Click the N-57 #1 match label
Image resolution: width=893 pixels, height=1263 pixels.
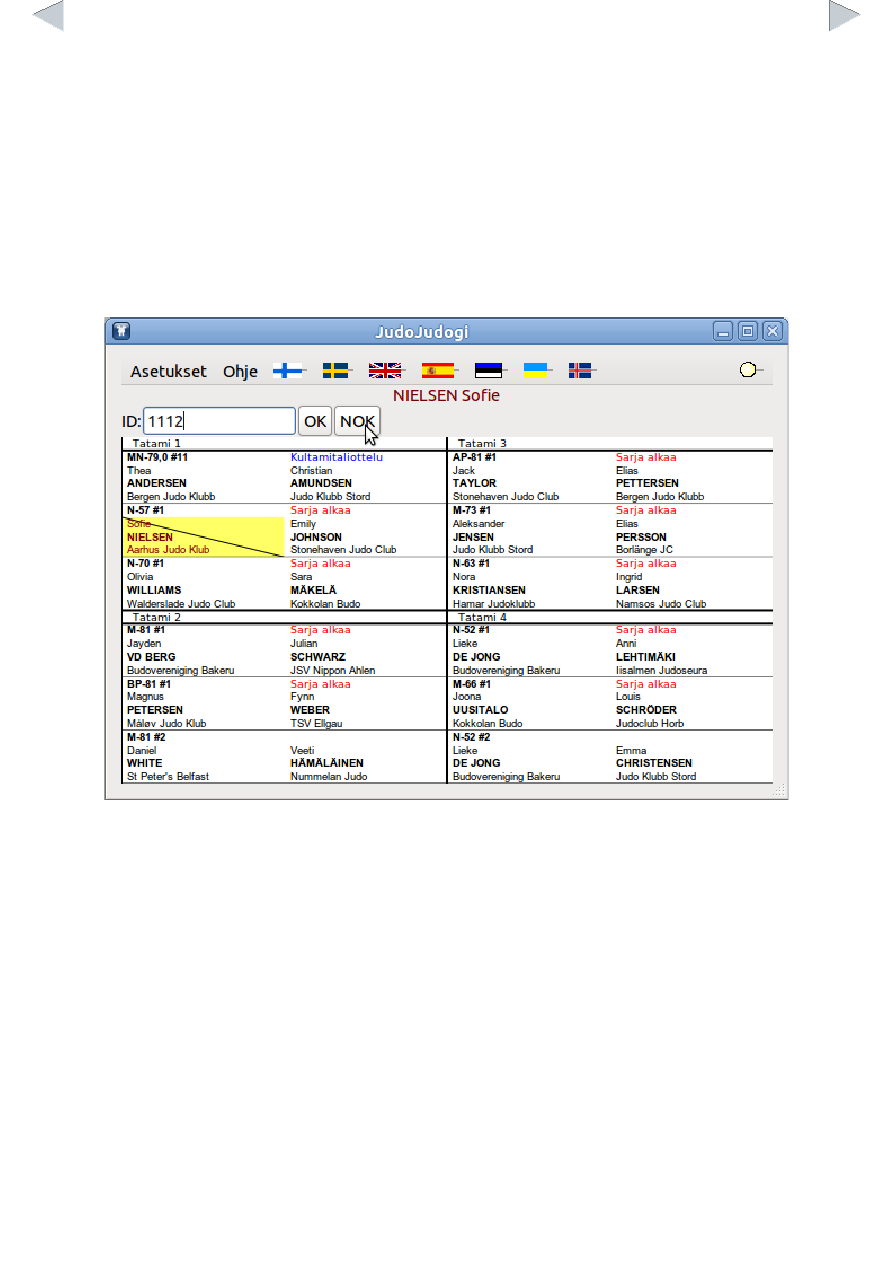tap(146, 510)
